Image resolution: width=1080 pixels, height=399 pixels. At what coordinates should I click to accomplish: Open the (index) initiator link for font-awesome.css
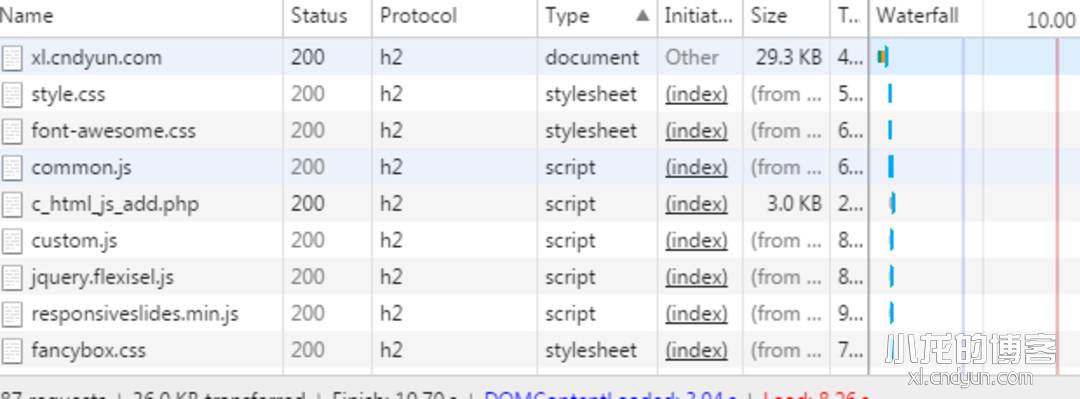pyautogui.click(x=696, y=131)
